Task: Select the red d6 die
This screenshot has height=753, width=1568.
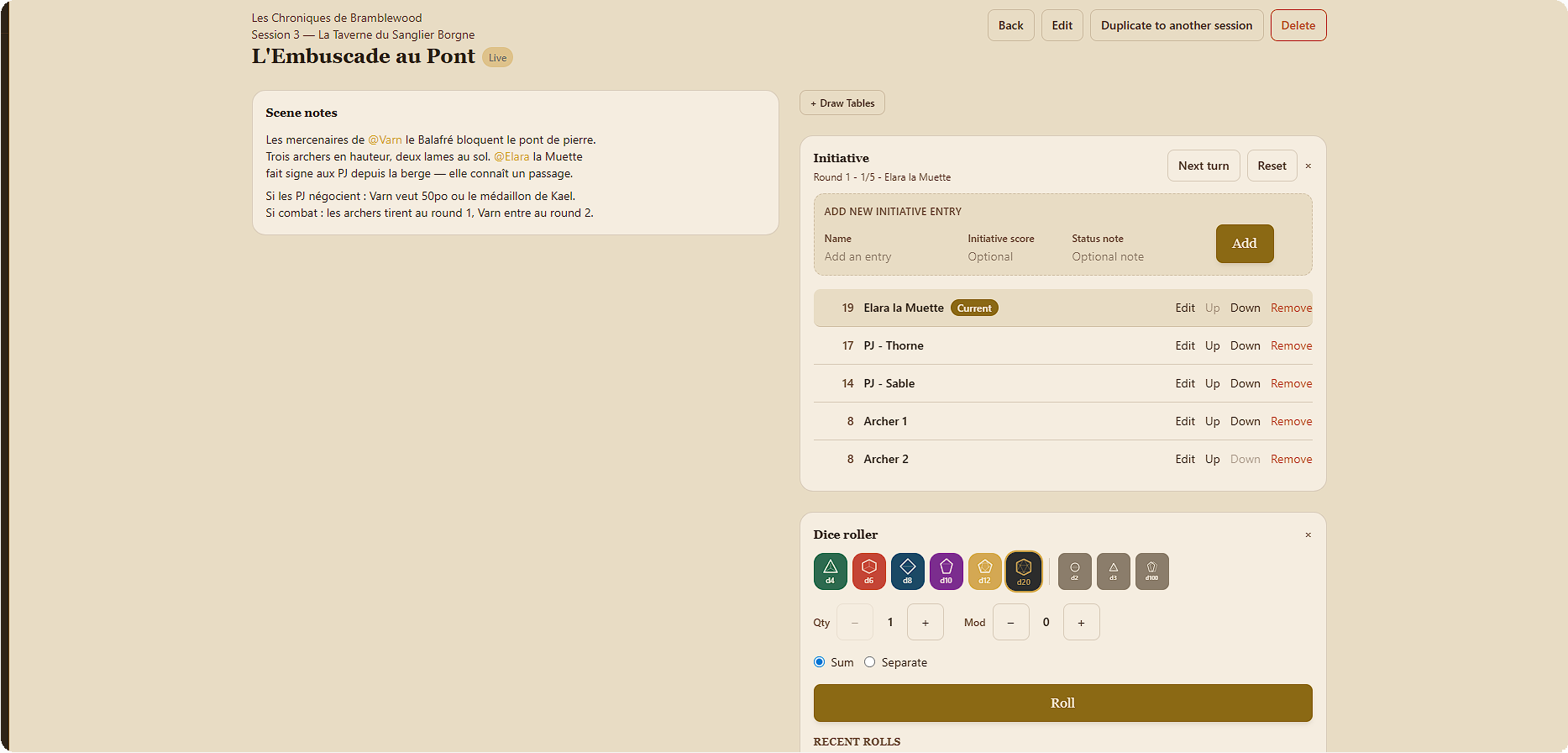Action: click(868, 571)
